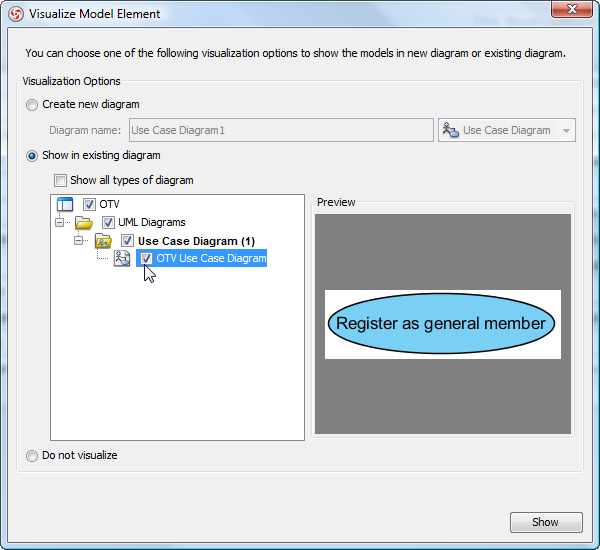Click the Diagram name input field

tap(281, 130)
